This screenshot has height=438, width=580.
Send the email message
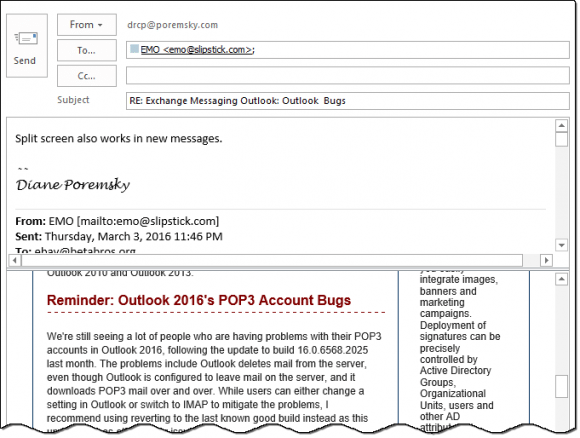click(27, 46)
